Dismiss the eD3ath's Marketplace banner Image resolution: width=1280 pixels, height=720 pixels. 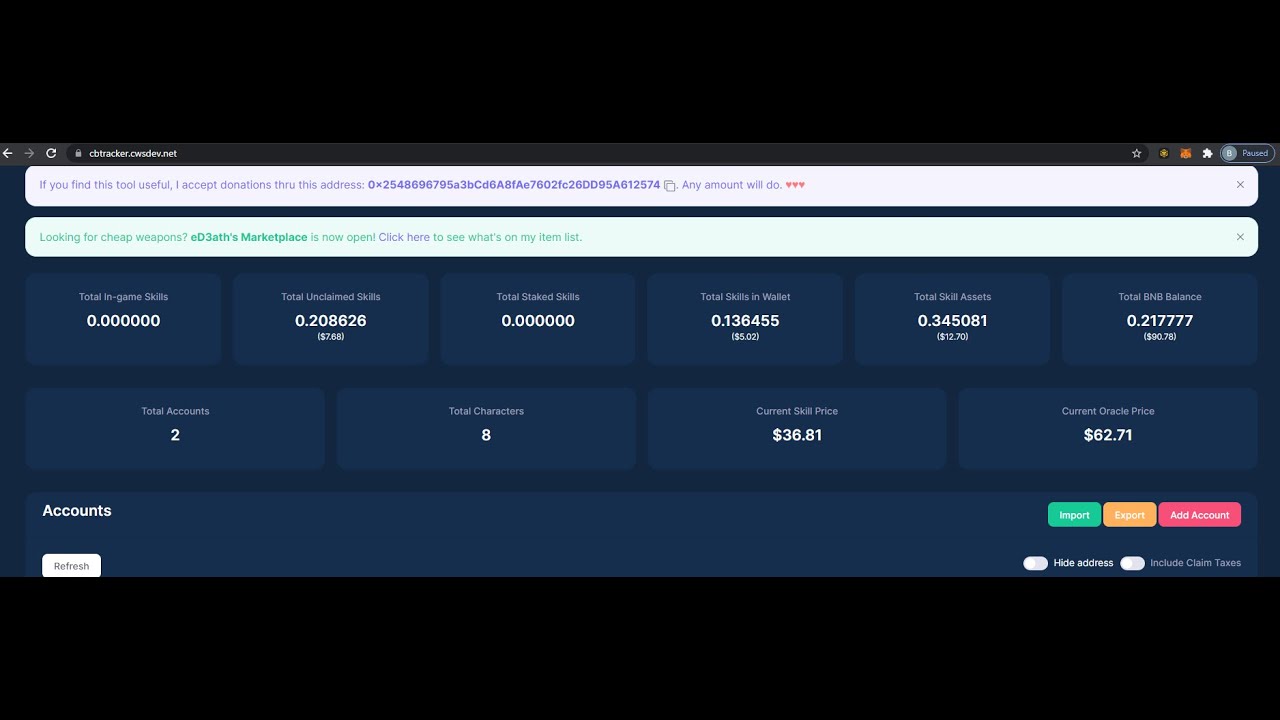1240,237
